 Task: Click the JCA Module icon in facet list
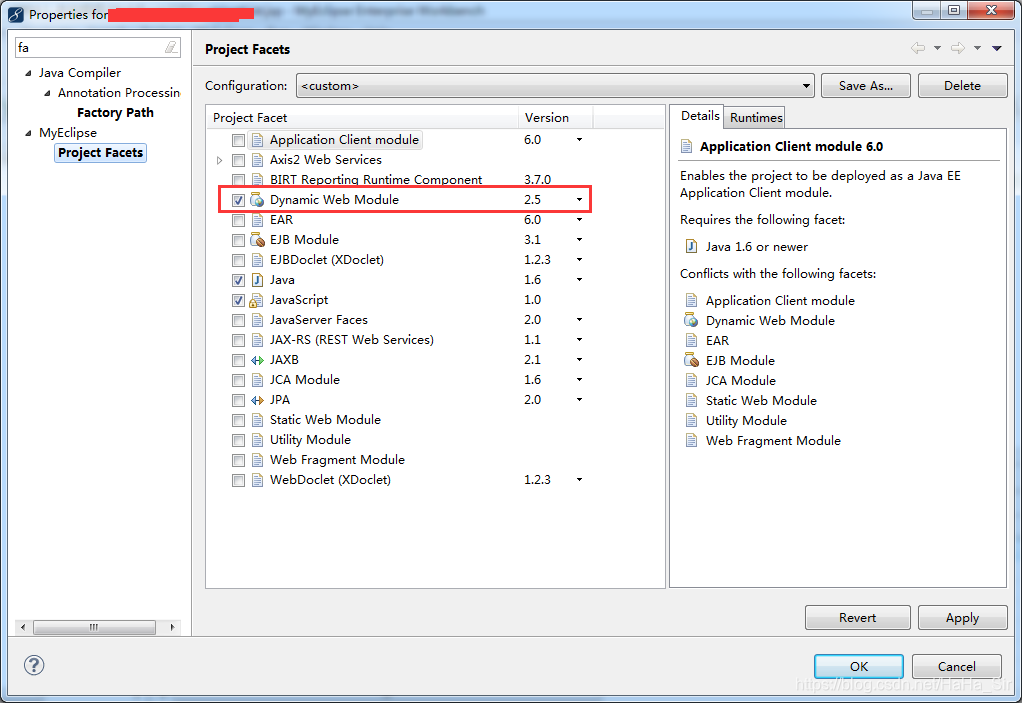[x=257, y=380]
